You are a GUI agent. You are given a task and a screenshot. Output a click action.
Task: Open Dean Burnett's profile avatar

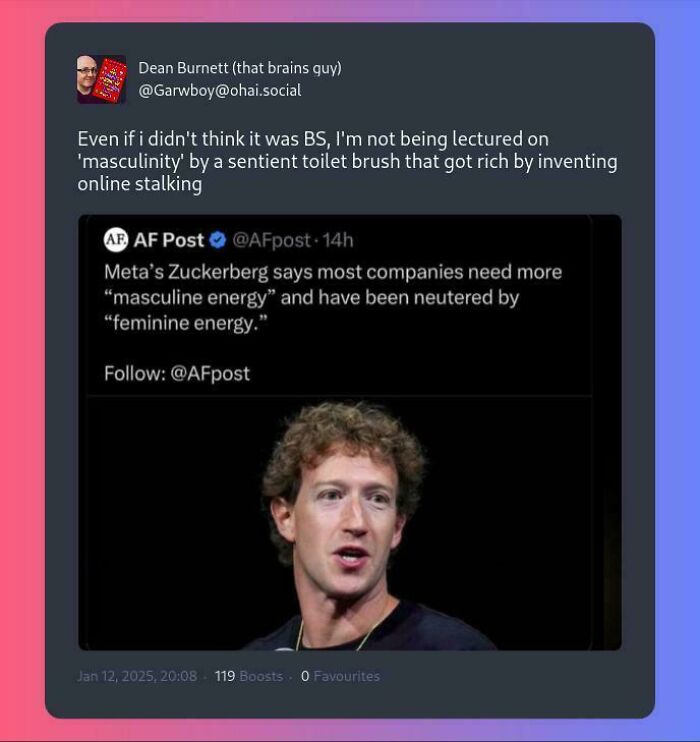click(102, 79)
